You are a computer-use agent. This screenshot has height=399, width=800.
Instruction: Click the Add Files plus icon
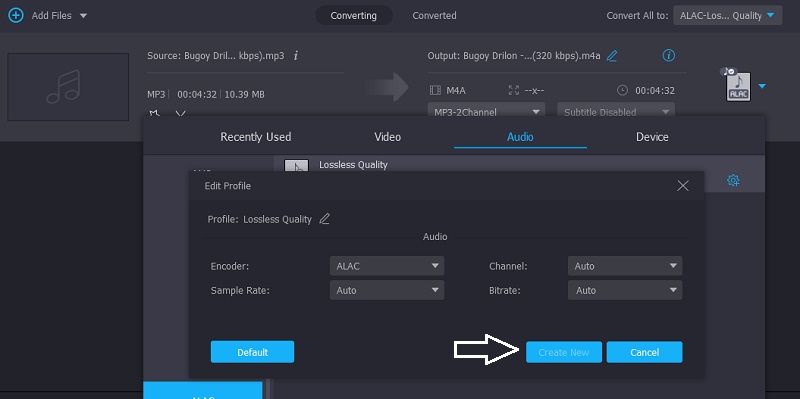(x=16, y=15)
